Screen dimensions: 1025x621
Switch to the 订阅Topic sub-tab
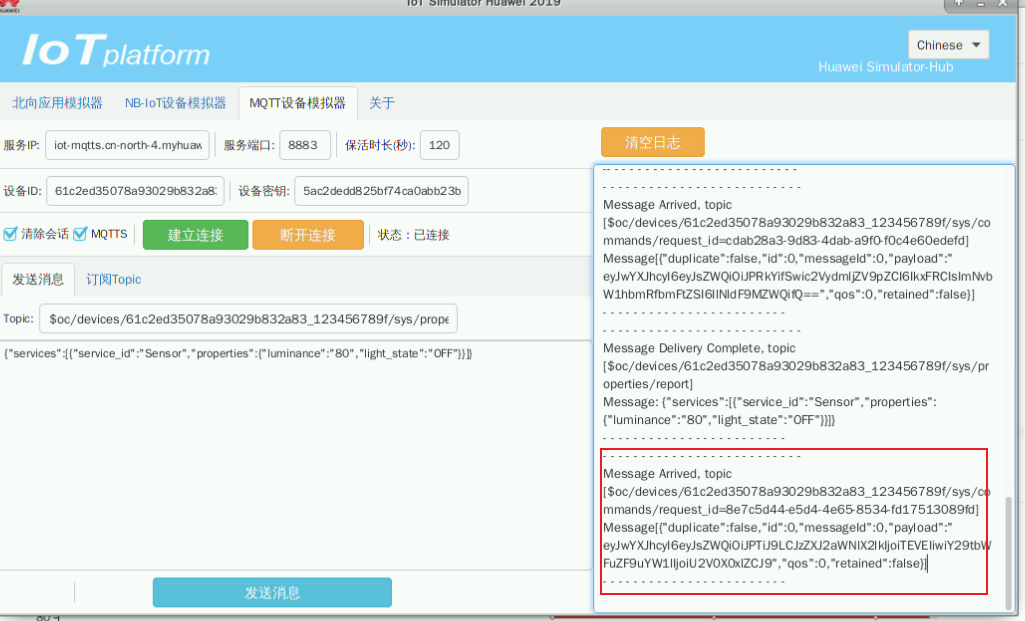pos(113,280)
